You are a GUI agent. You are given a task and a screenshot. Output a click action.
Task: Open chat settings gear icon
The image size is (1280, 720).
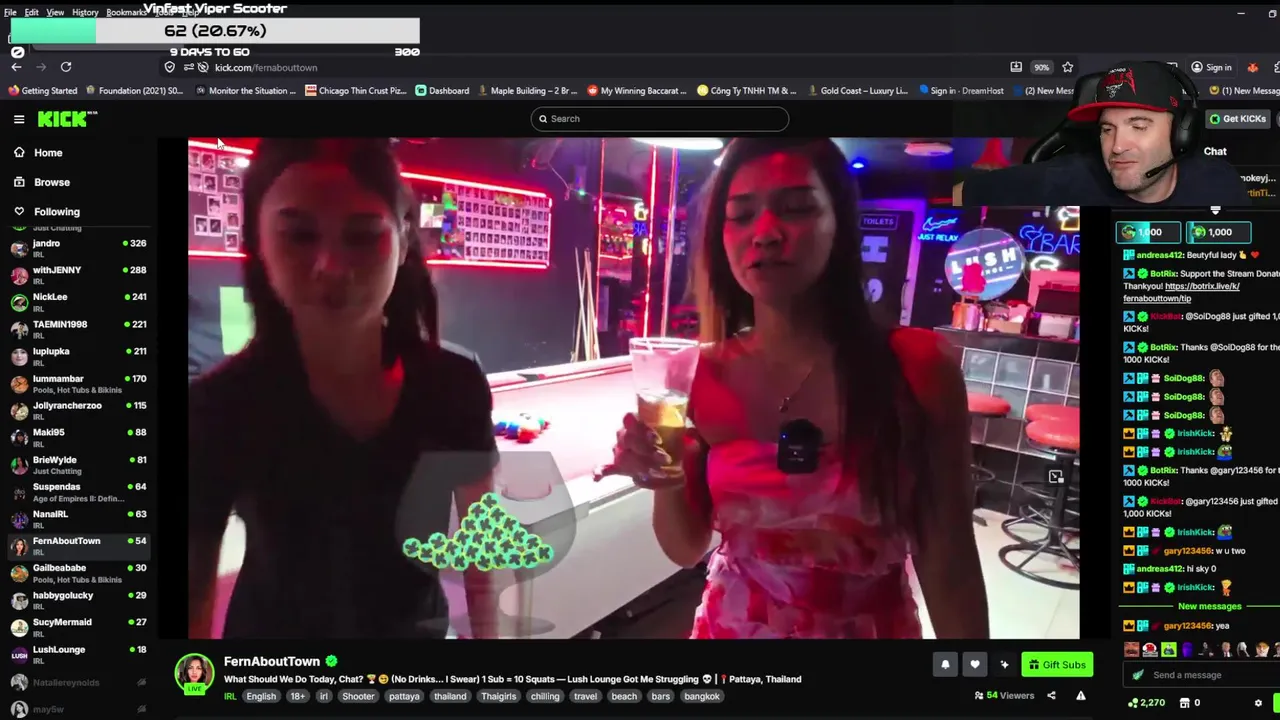(1258, 703)
